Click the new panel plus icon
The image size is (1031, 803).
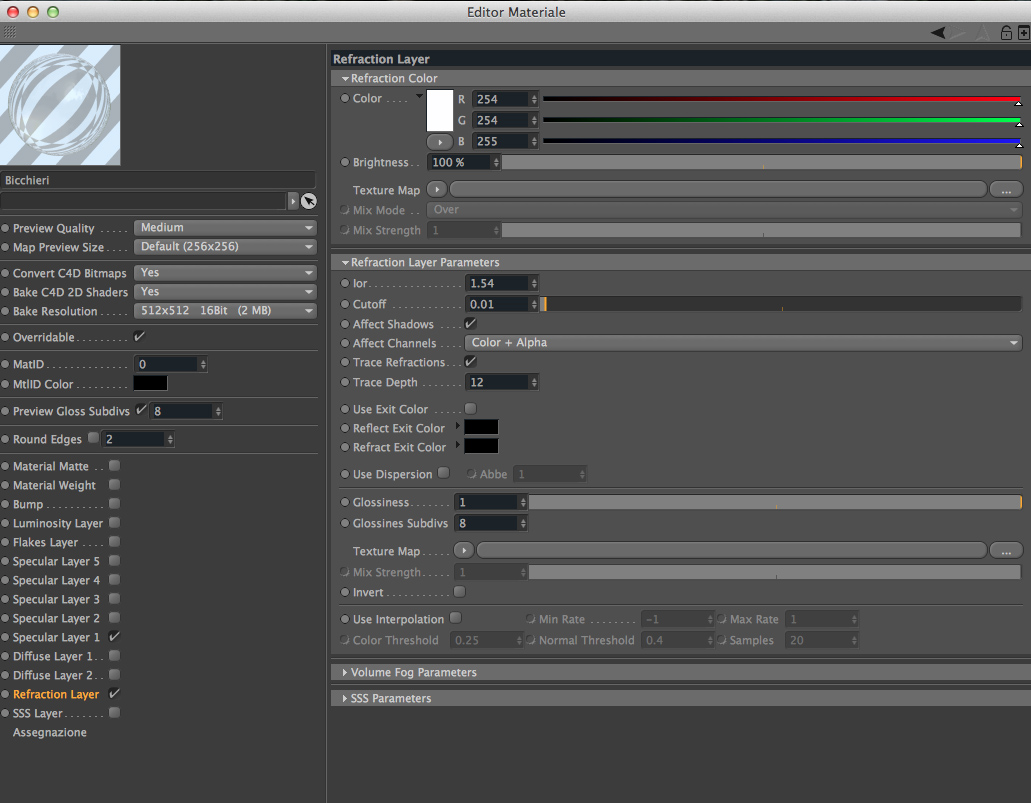coord(1024,32)
